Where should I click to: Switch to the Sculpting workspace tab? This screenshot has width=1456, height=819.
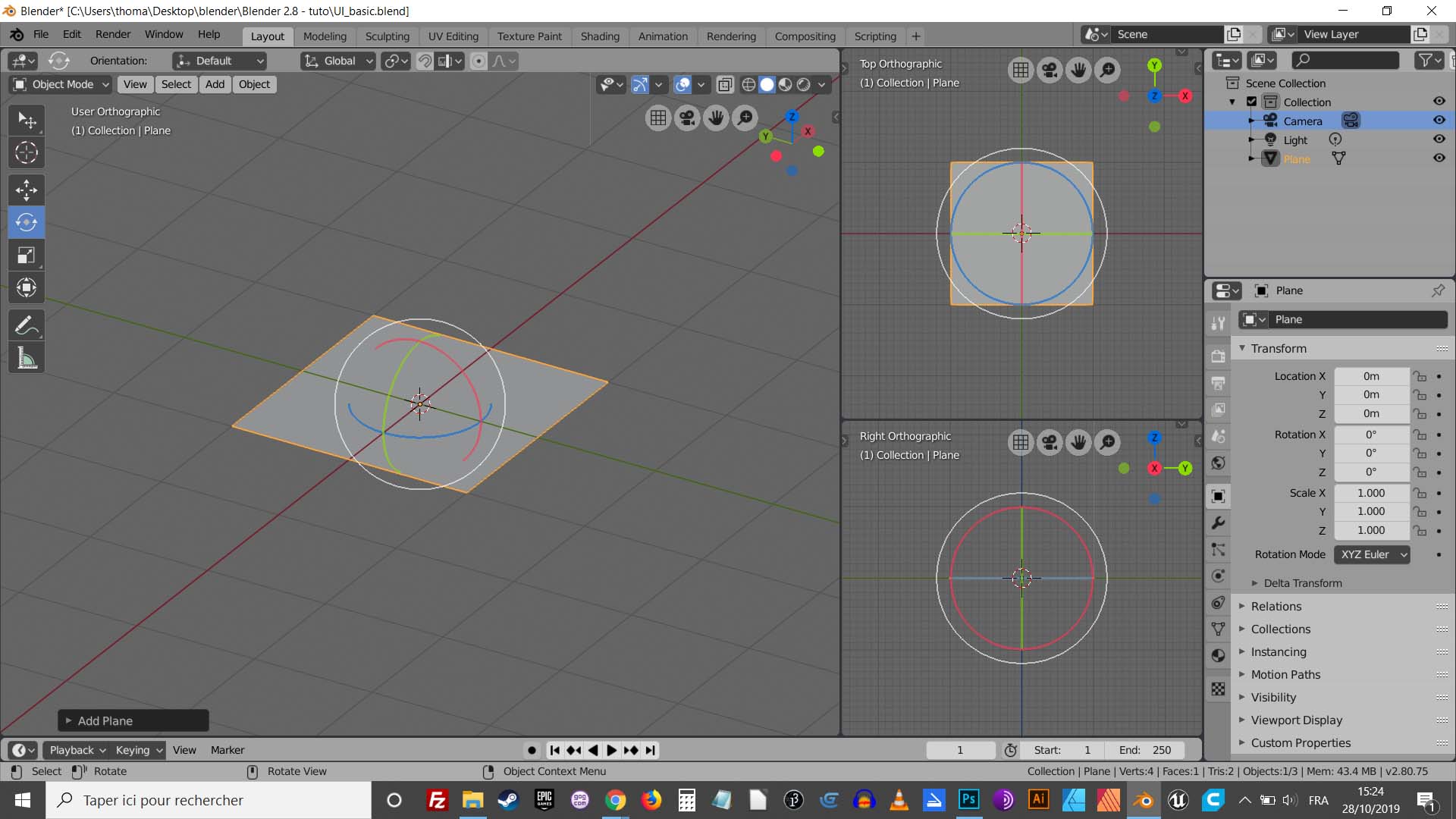[387, 36]
